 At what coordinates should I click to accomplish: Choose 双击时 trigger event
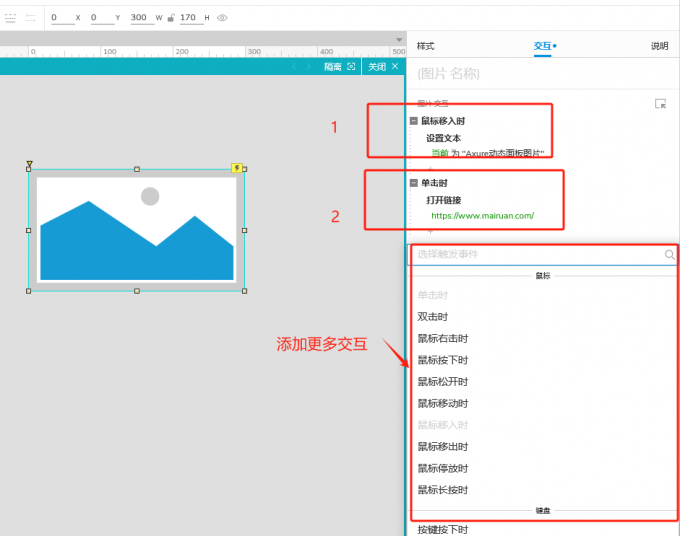(x=432, y=317)
